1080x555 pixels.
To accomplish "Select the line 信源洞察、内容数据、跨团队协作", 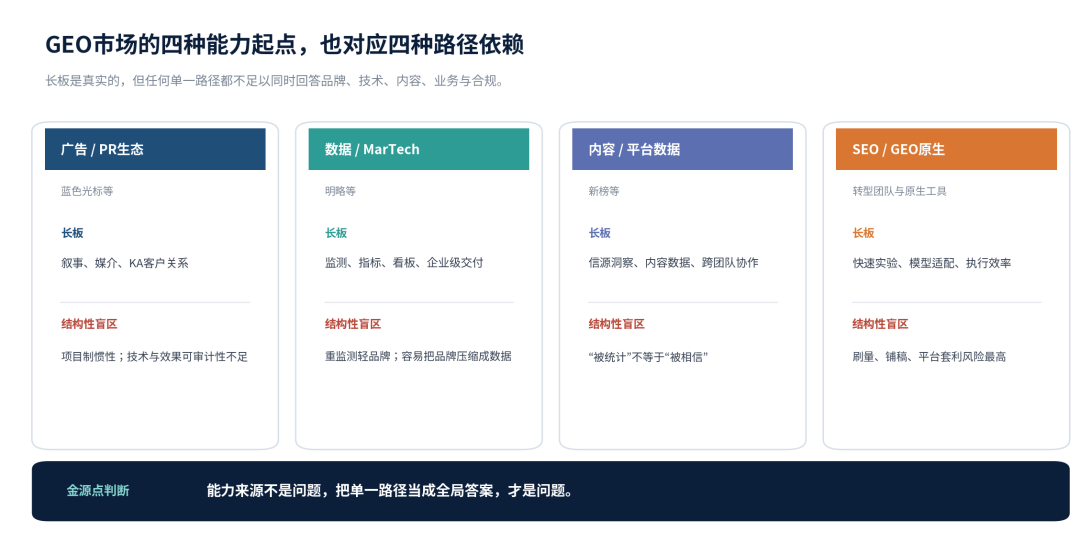I will tap(674, 262).
